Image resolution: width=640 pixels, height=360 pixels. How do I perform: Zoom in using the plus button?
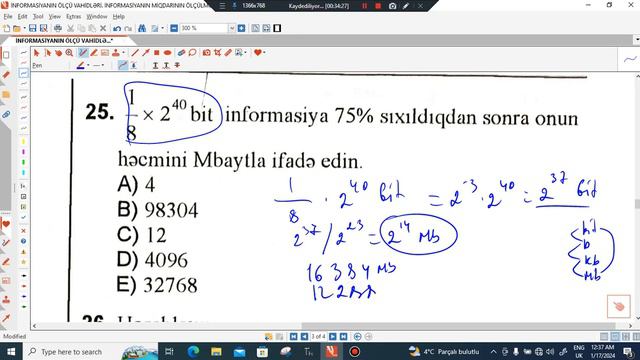[241, 28]
